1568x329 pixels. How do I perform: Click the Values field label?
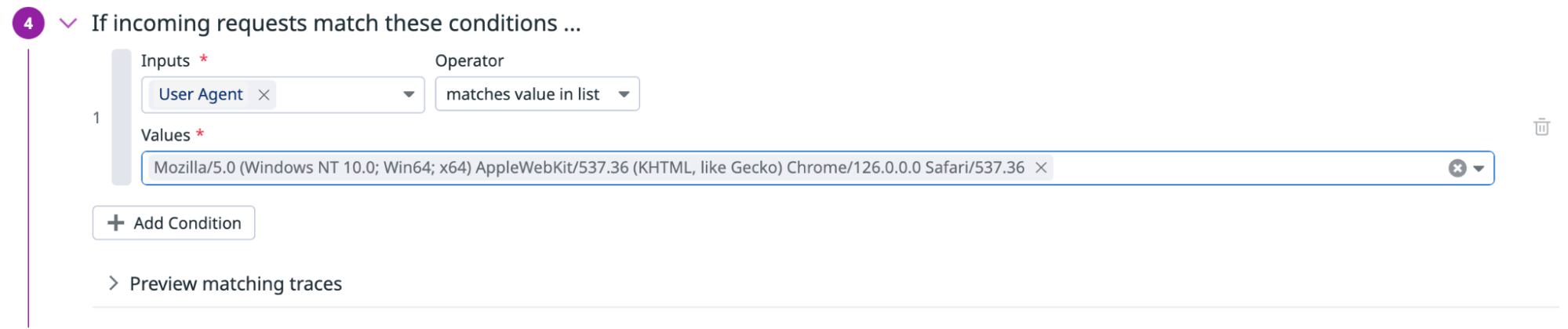[166, 136]
